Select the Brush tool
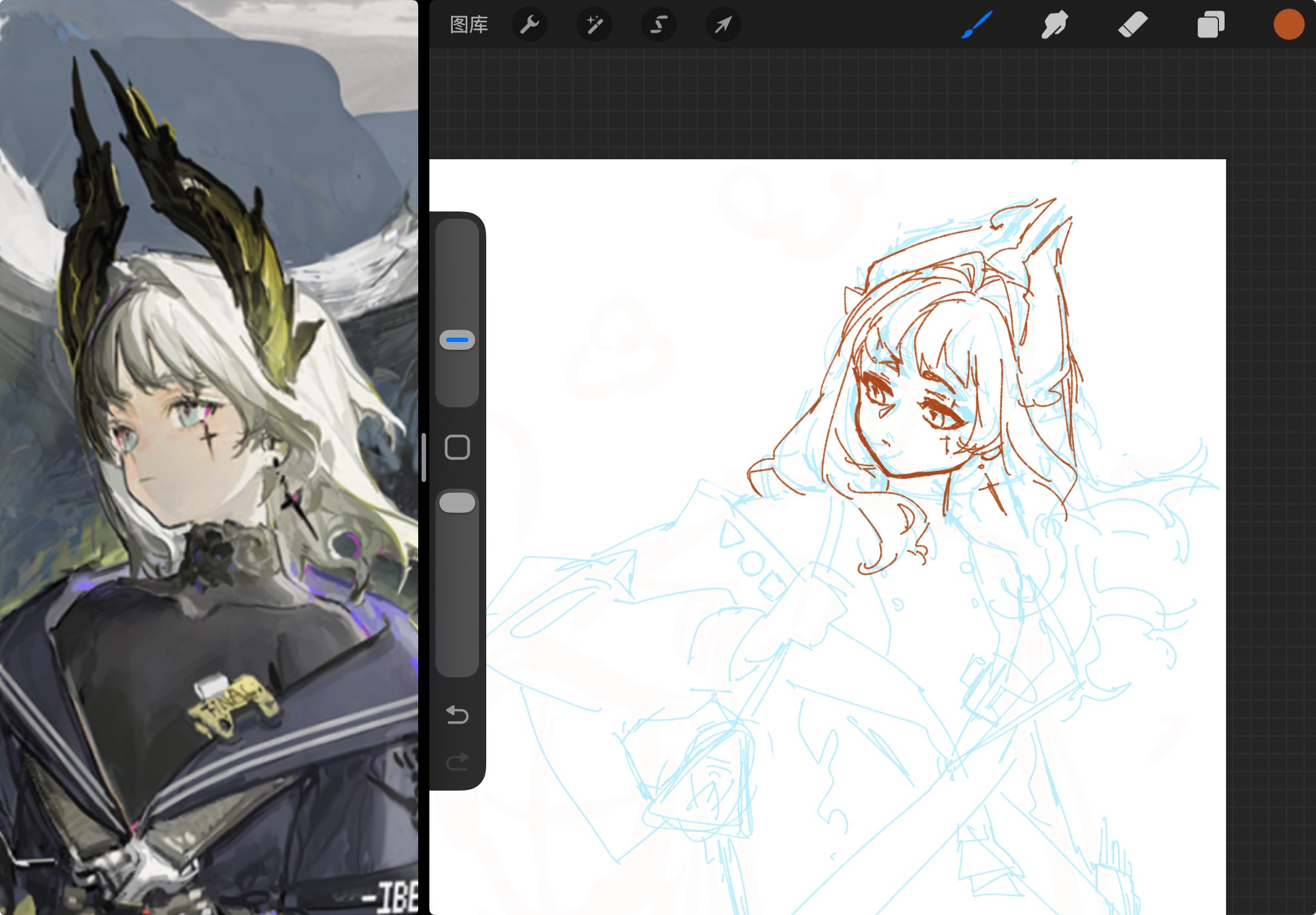The width and height of the screenshot is (1316, 915). [x=976, y=25]
